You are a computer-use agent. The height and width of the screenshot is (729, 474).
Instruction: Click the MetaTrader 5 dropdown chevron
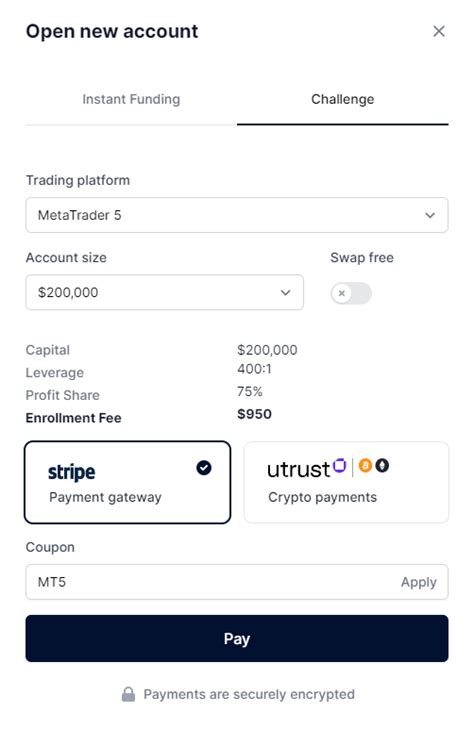click(x=430, y=215)
